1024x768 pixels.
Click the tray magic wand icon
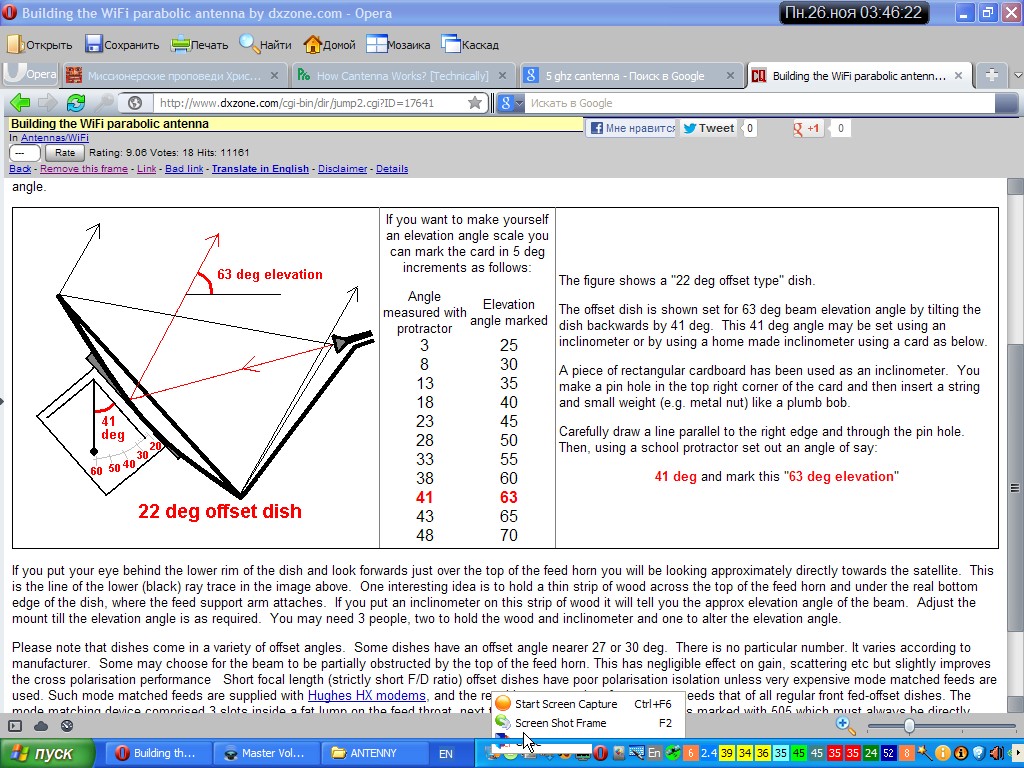924,753
